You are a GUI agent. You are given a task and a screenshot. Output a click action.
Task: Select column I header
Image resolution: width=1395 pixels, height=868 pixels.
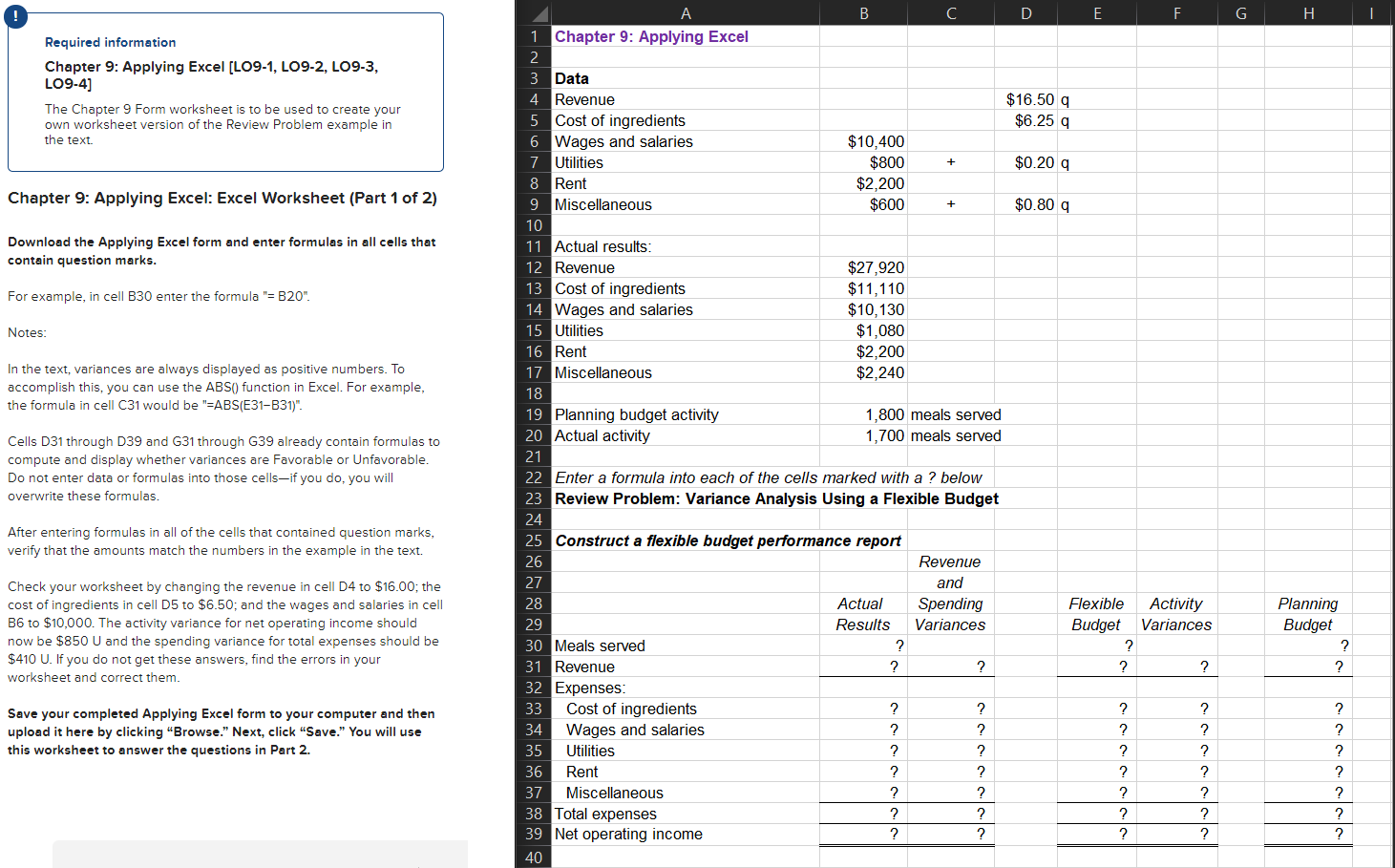[1370, 12]
